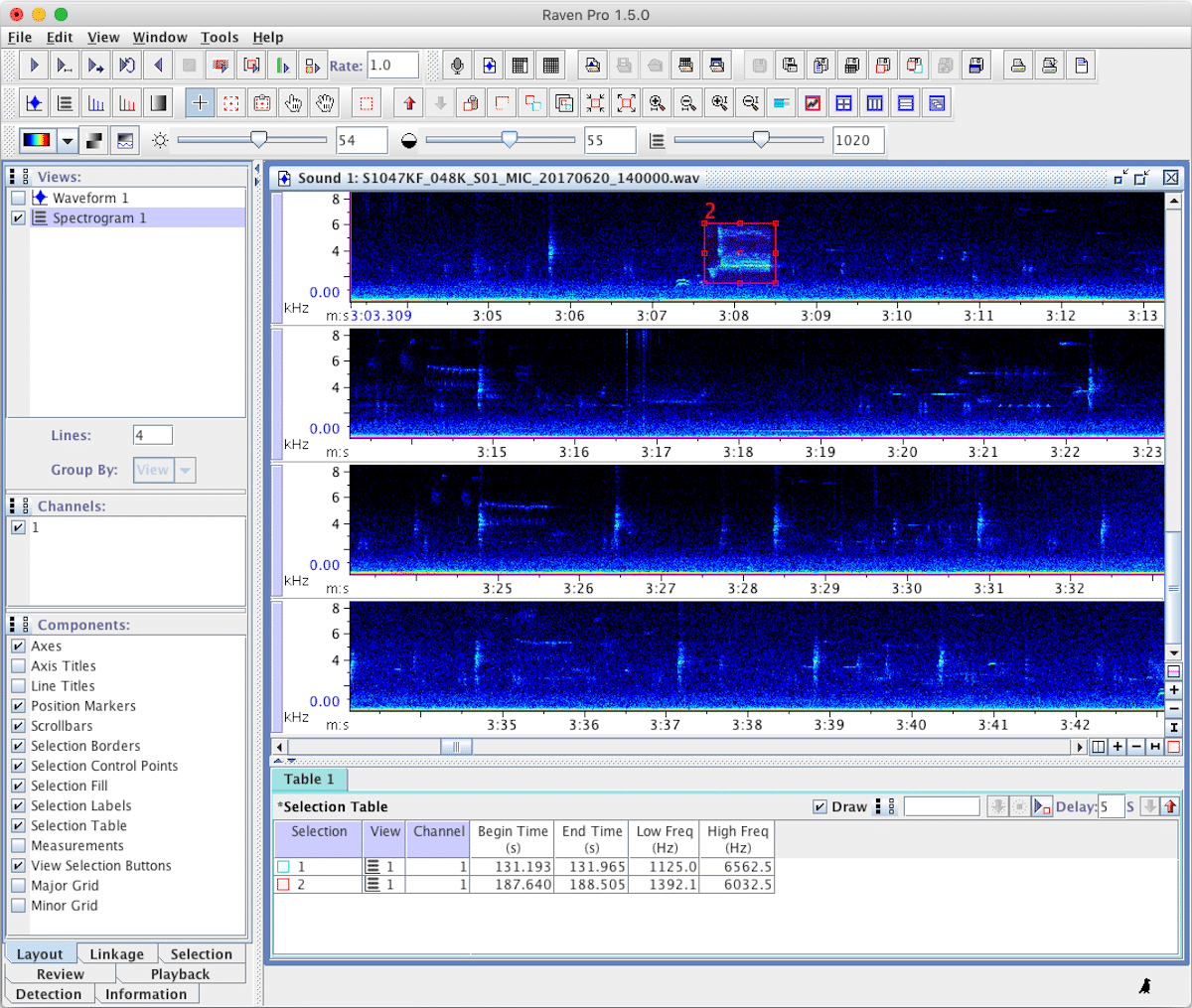This screenshot has width=1192, height=1008.
Task: Click the new waveform view icon
Action: point(34,103)
